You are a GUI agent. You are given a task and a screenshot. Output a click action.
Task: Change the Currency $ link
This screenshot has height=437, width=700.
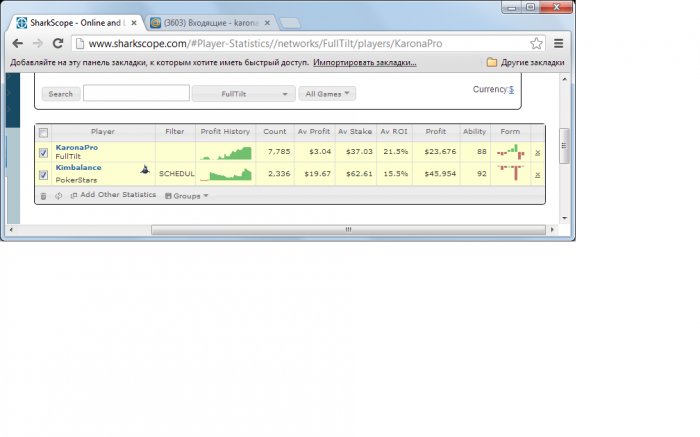click(x=511, y=89)
